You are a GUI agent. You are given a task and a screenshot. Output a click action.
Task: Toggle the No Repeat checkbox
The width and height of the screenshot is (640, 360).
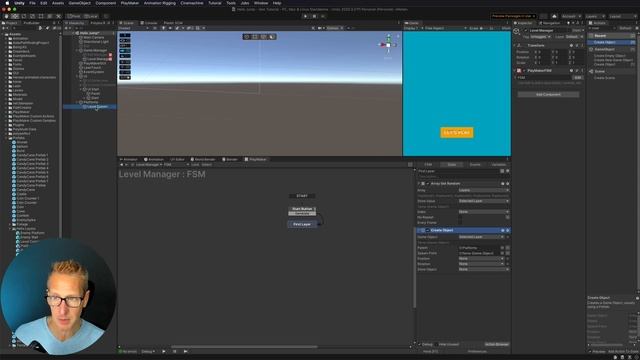point(460,217)
